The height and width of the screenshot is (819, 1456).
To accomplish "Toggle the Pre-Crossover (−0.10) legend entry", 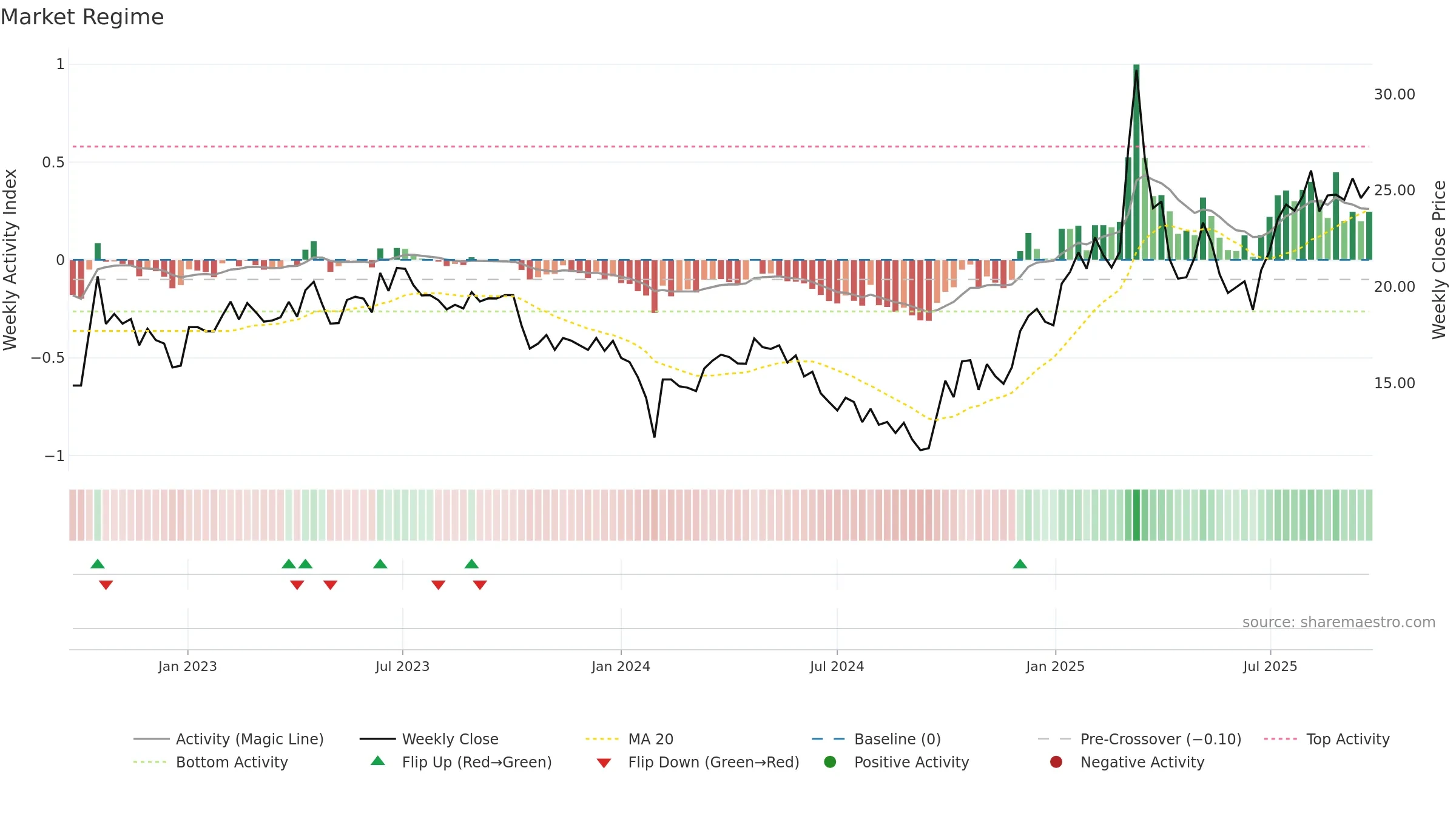I will tap(1139, 739).
